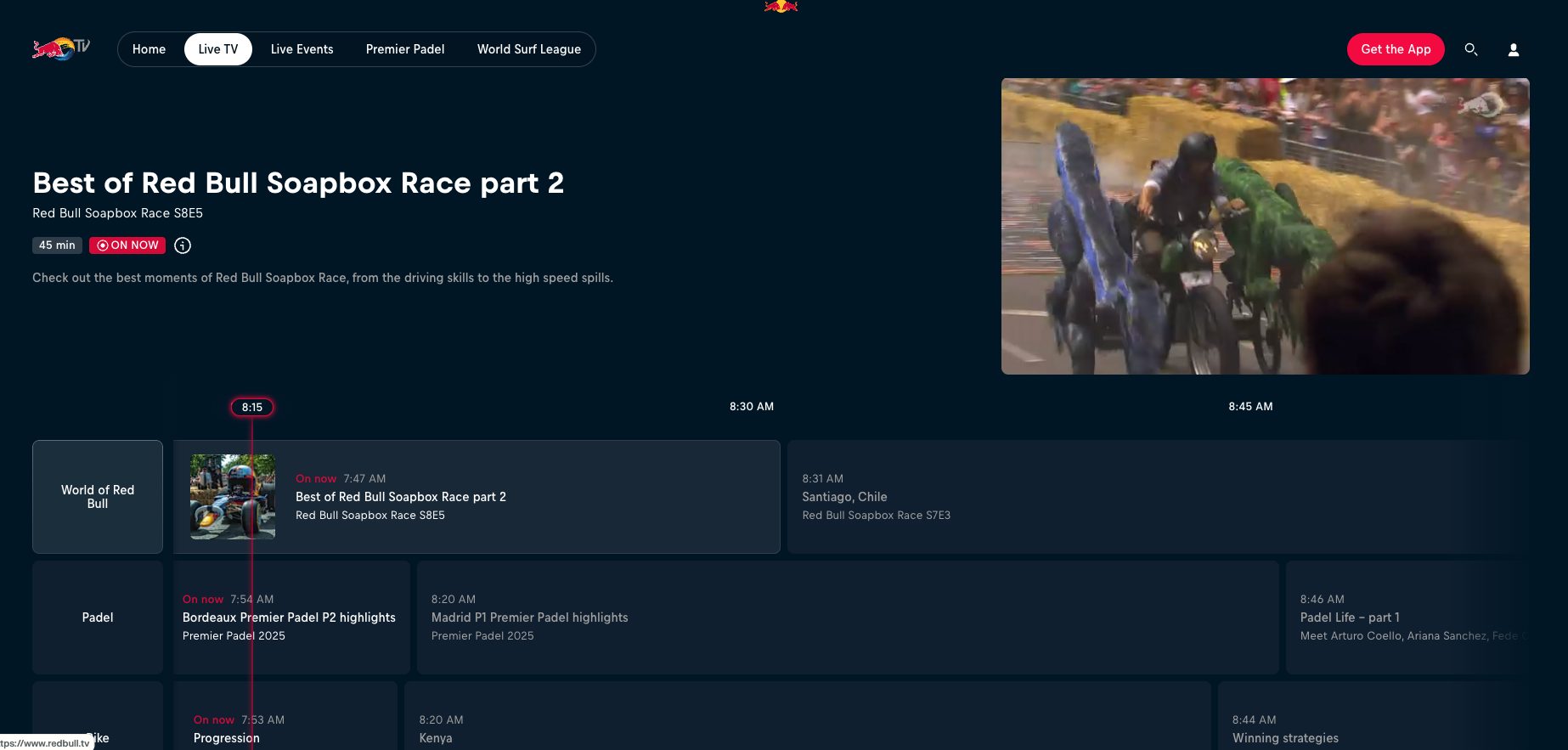Click the 8:15 current time marker
The image size is (1568, 750).
tap(252, 407)
